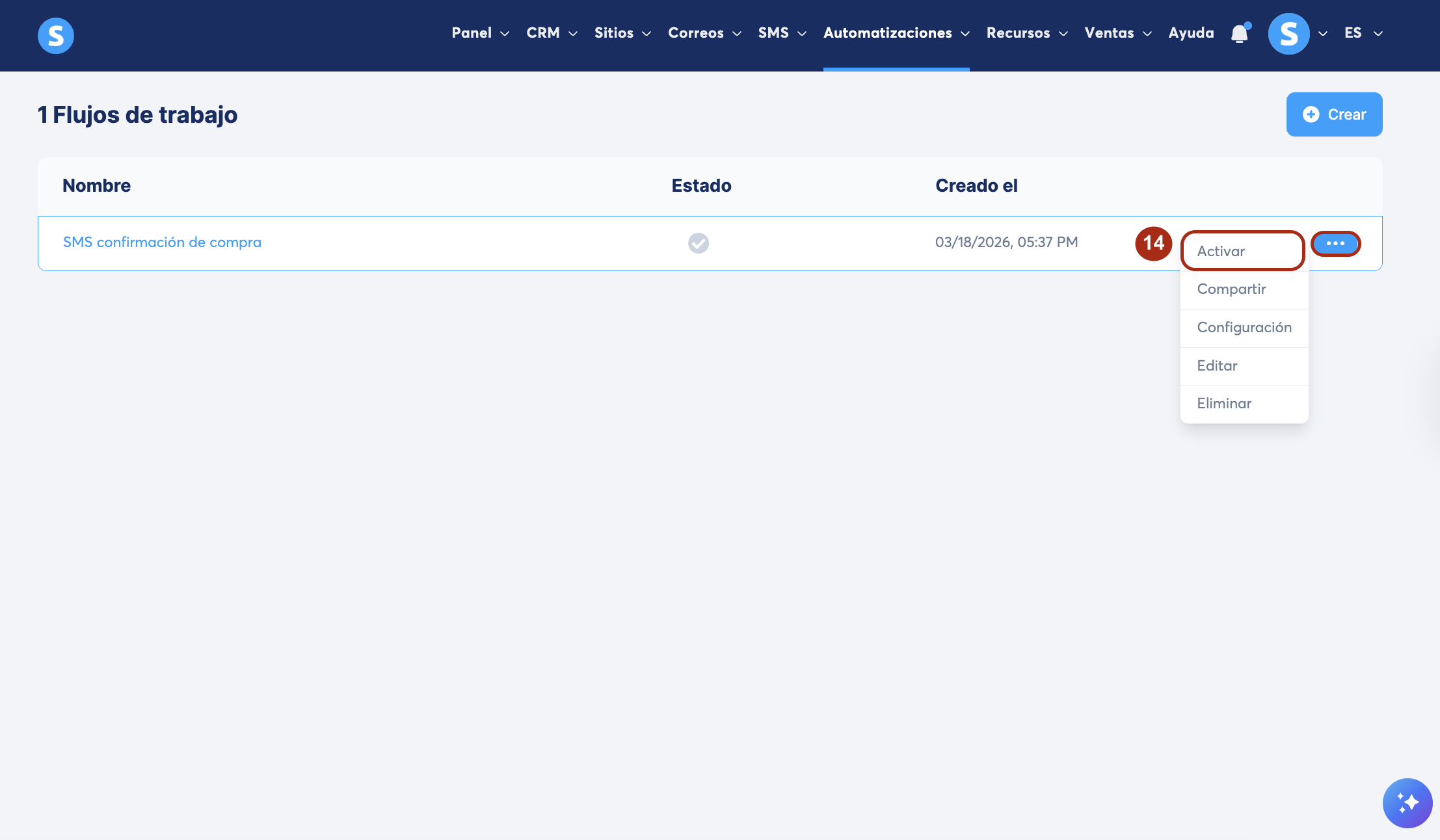Select Activar from the context menu
The image size is (1440, 840).
pyautogui.click(x=1221, y=251)
